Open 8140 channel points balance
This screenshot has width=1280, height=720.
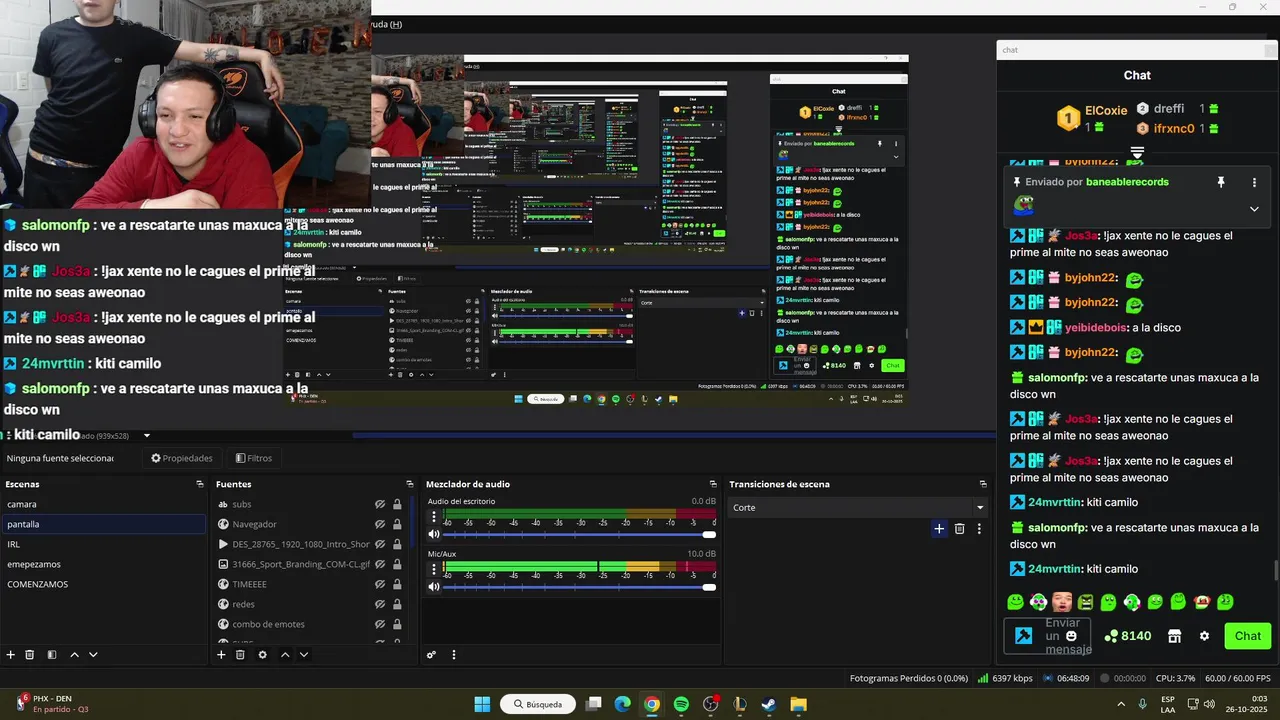pyautogui.click(x=1128, y=636)
